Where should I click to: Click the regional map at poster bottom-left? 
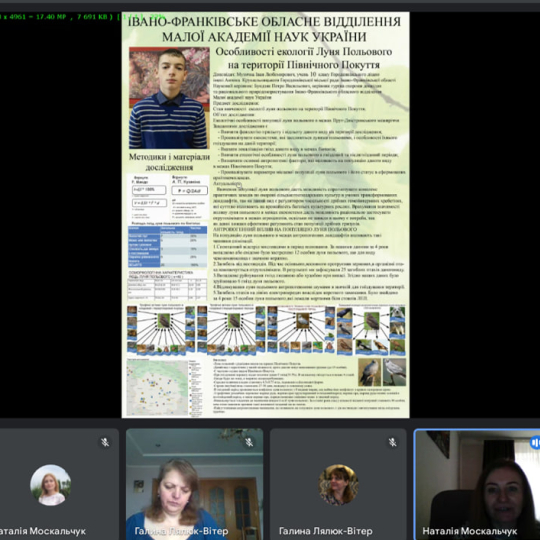pos(157,387)
